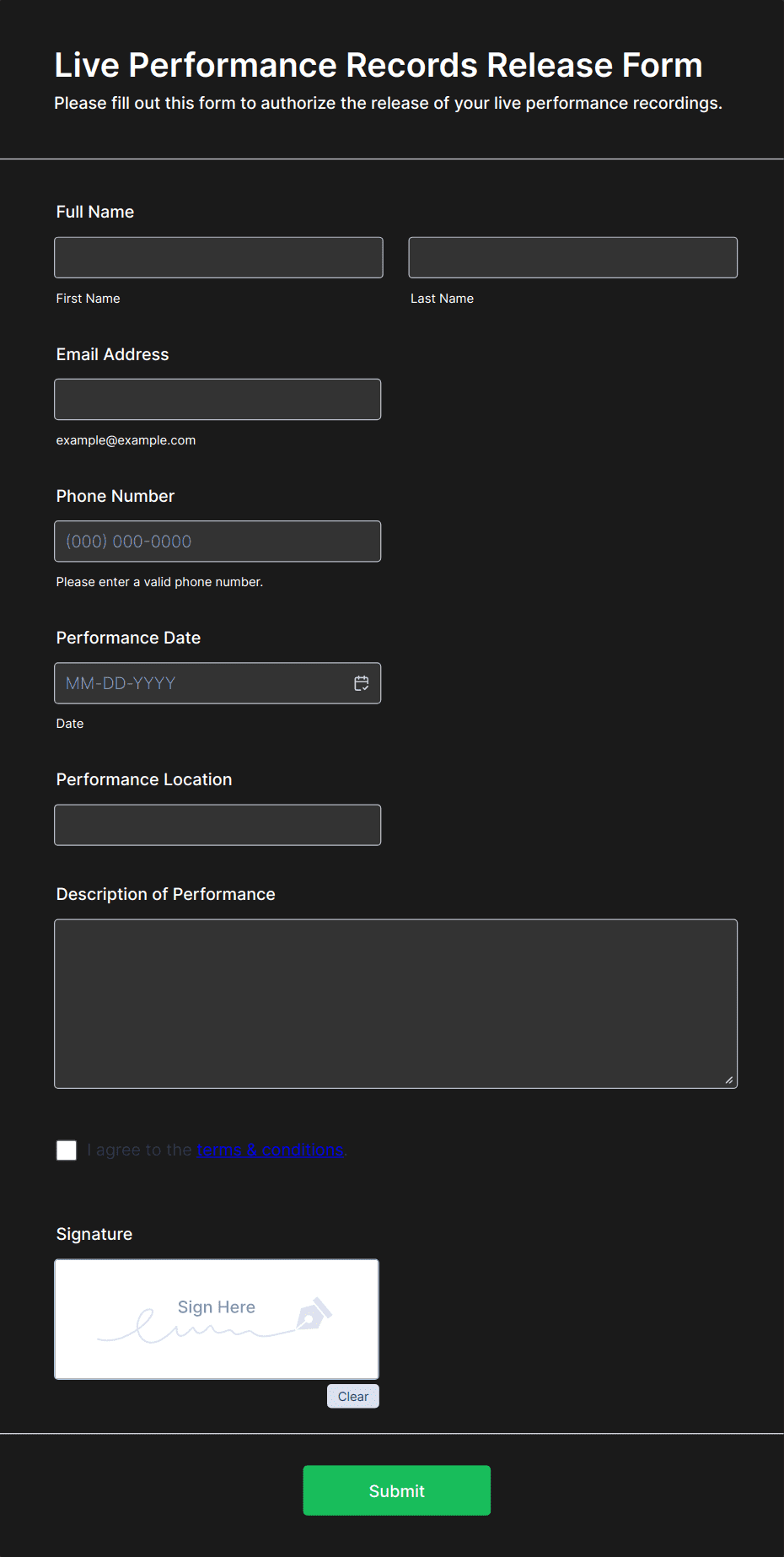Click the "I agree to the" label text
784x1557 pixels.
[x=140, y=1150]
